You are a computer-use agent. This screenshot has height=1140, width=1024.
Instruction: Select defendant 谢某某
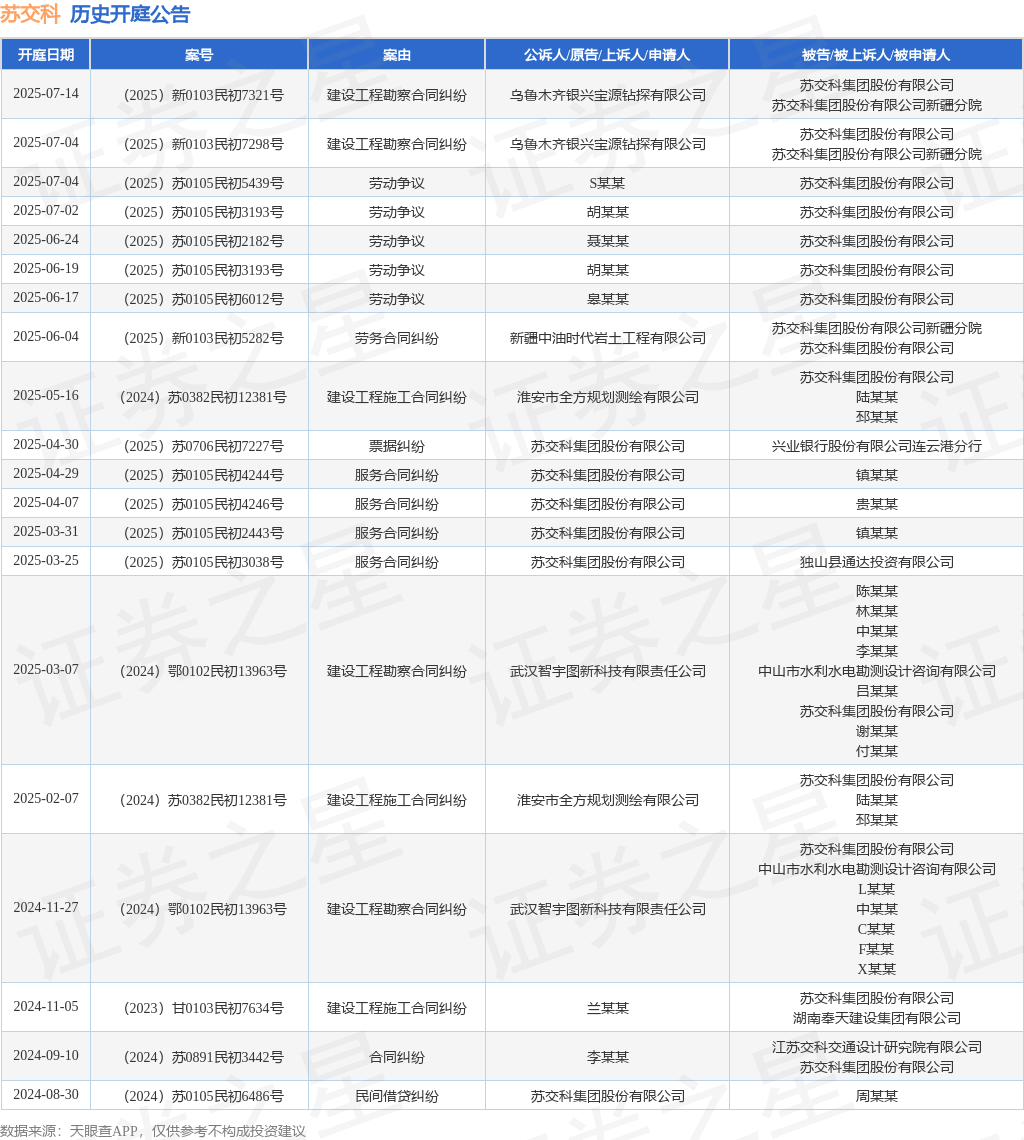(876, 731)
